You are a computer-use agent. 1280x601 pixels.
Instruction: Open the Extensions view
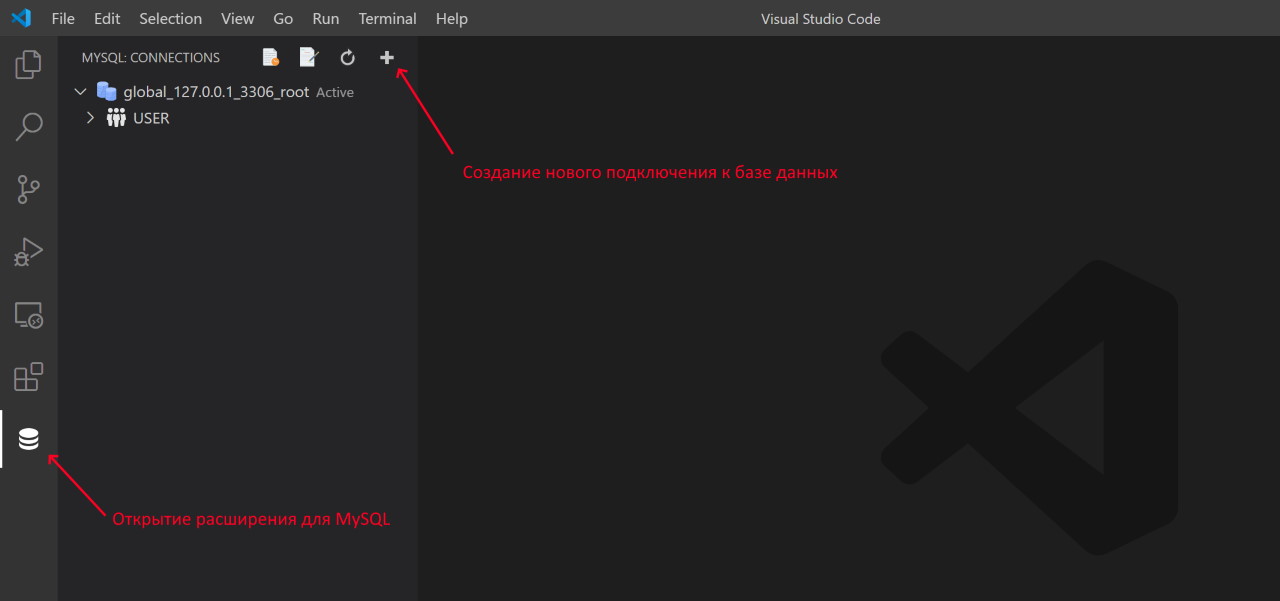[x=29, y=377]
